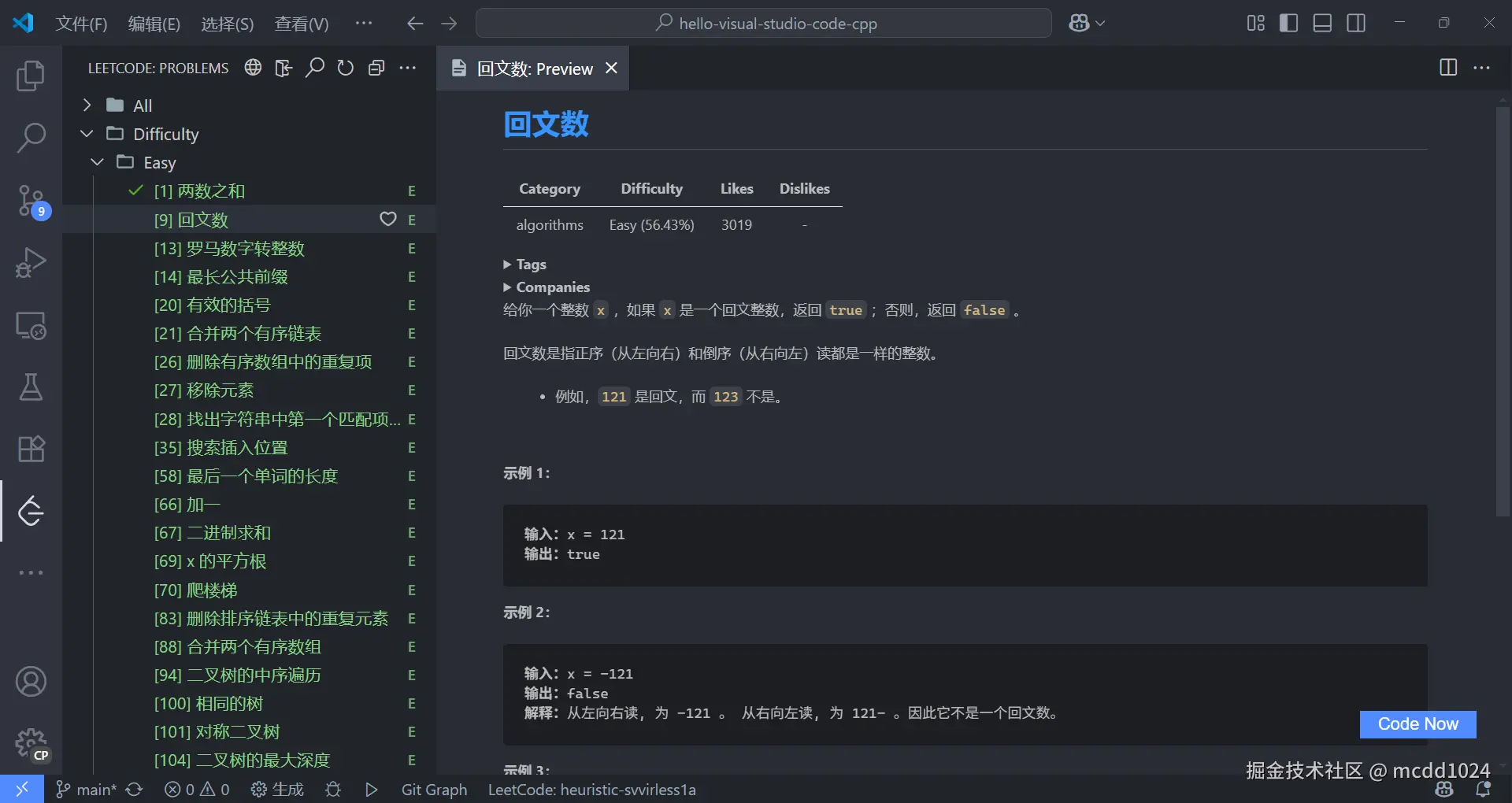The width and height of the screenshot is (1512, 803).
Task: Open the Manage settings gear
Action: point(31,743)
